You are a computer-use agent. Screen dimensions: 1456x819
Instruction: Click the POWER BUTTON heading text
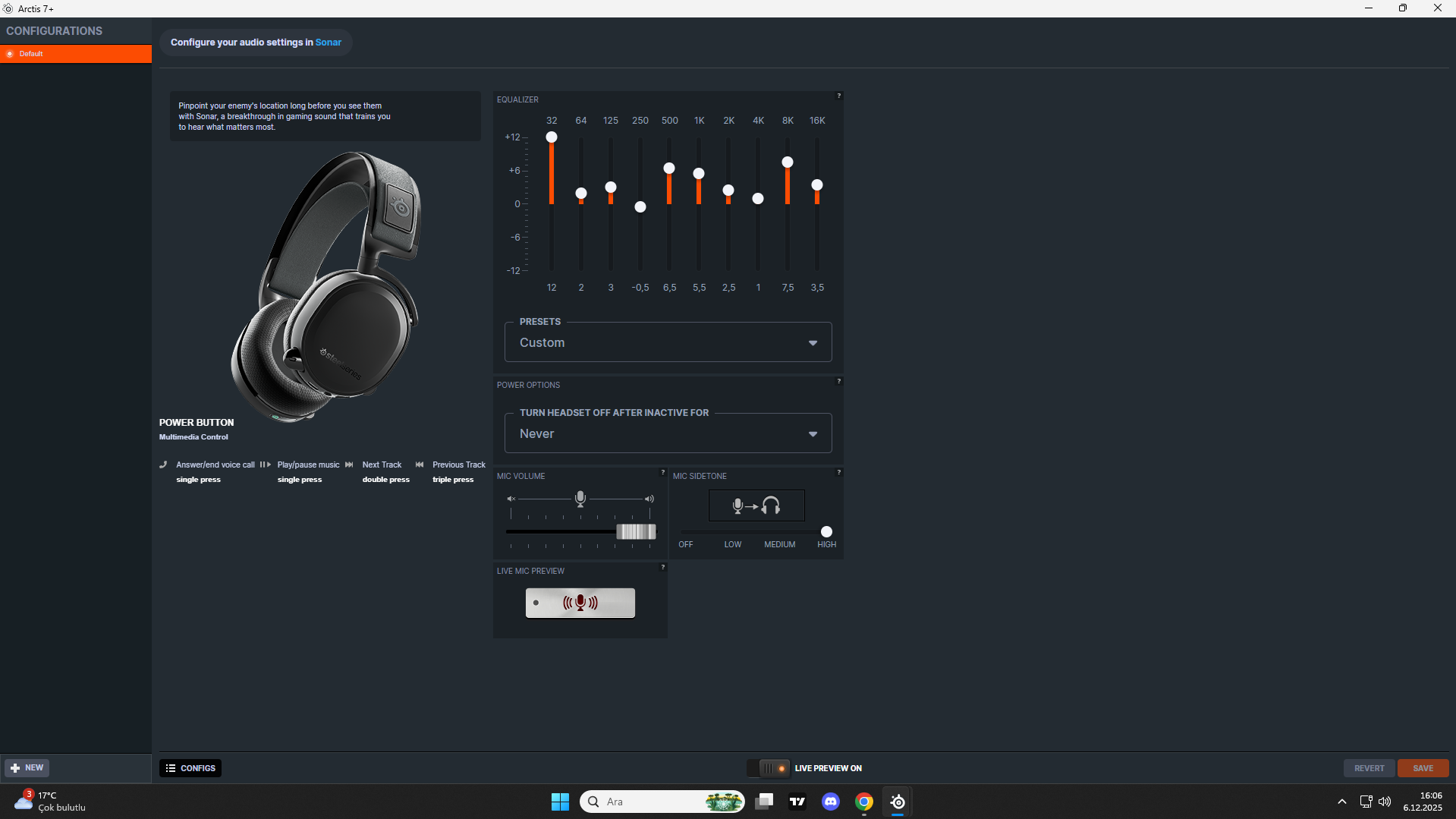[x=197, y=423]
